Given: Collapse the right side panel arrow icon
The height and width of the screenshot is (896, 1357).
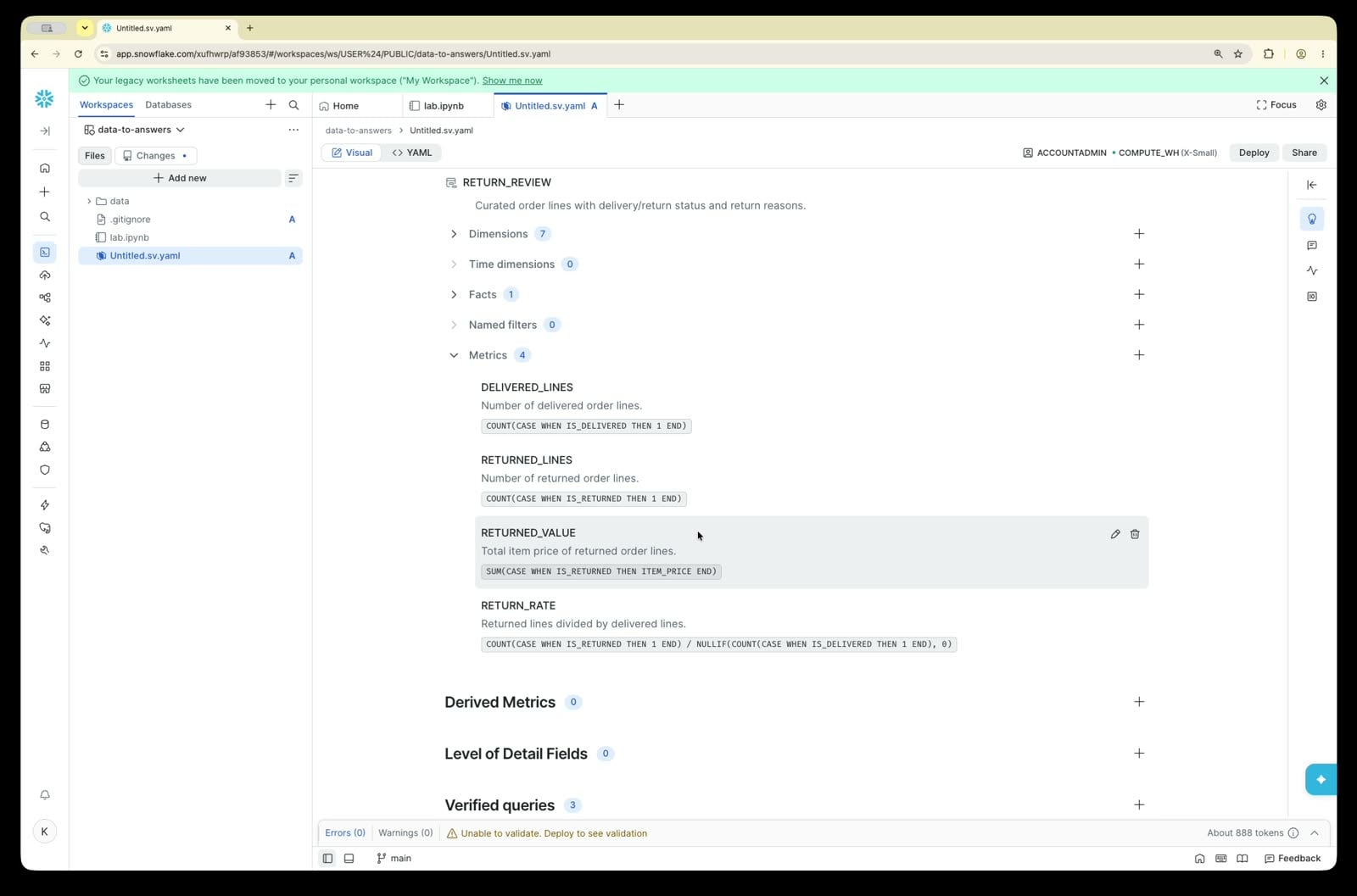Looking at the screenshot, I should coord(1312,185).
